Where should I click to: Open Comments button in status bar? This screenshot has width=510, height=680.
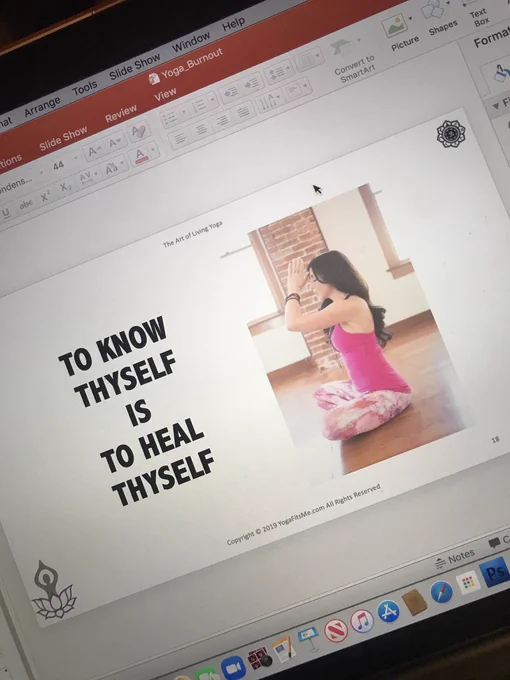coord(499,542)
